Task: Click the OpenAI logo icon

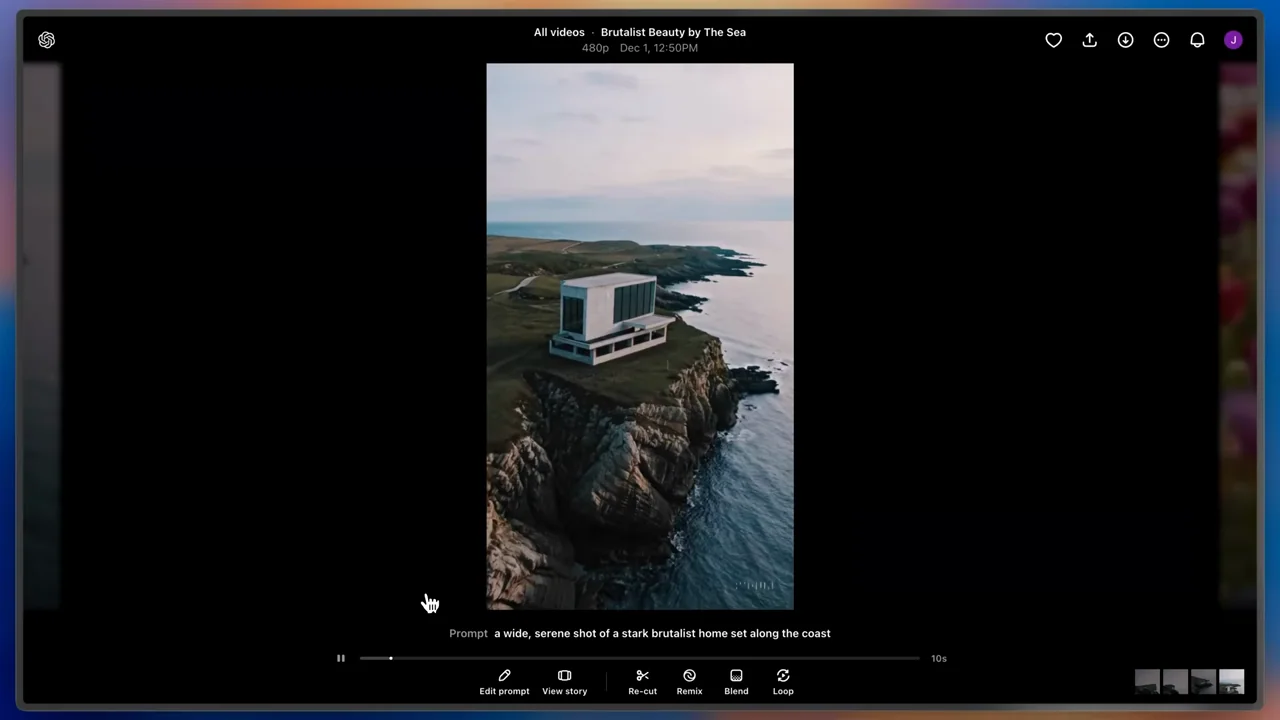Action: 46,40
